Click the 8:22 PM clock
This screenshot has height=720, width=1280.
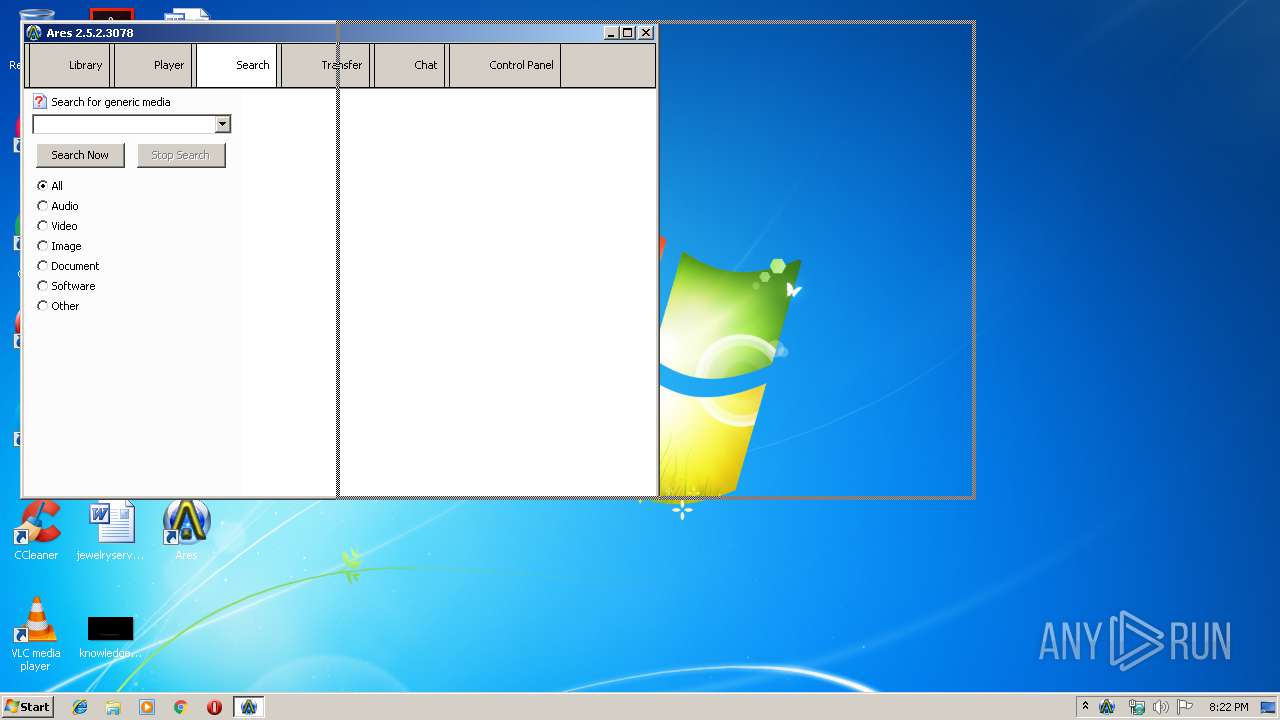click(x=1228, y=707)
